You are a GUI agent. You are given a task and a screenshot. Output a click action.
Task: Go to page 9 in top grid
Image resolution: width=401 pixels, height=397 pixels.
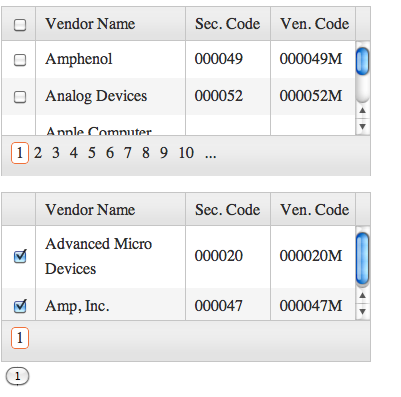[164, 153]
